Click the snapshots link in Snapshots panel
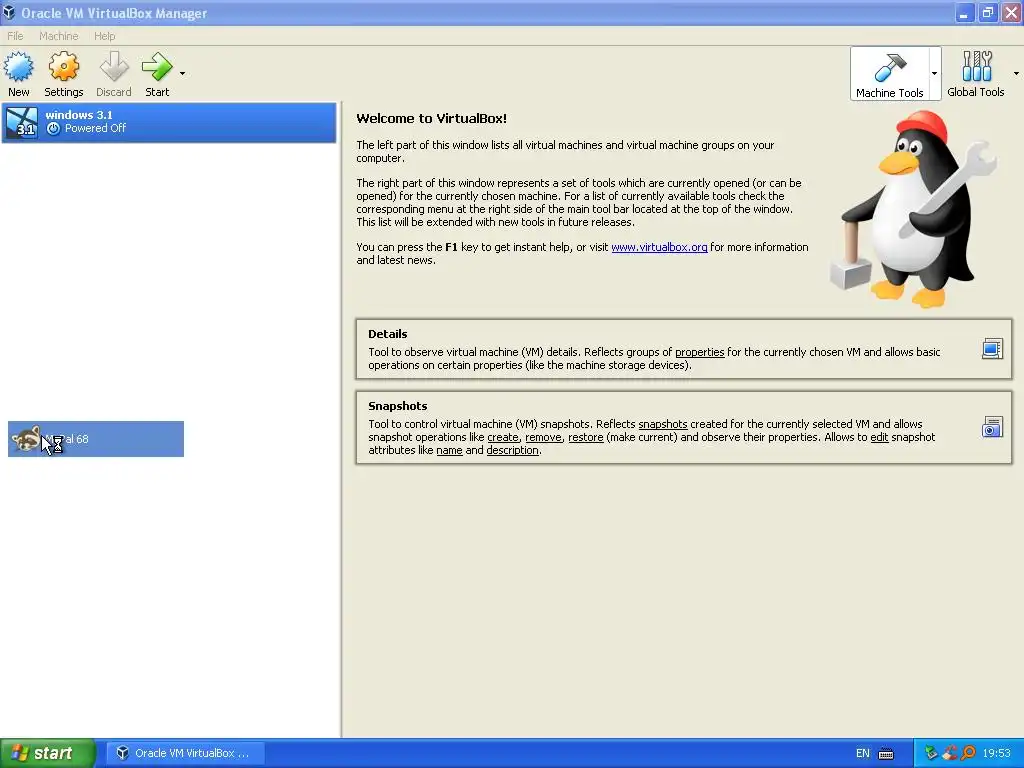The image size is (1024, 768). (663, 424)
